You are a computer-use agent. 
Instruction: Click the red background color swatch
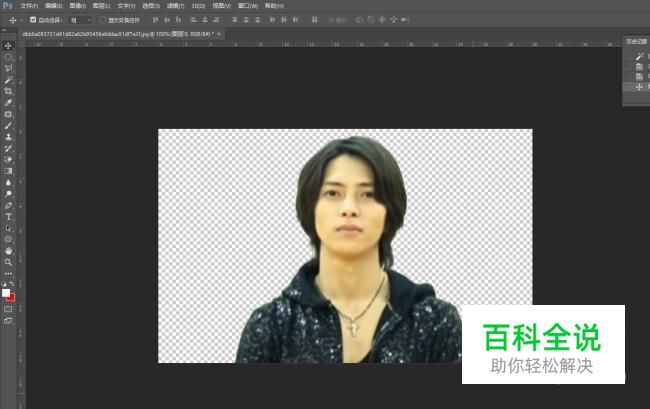[12, 298]
